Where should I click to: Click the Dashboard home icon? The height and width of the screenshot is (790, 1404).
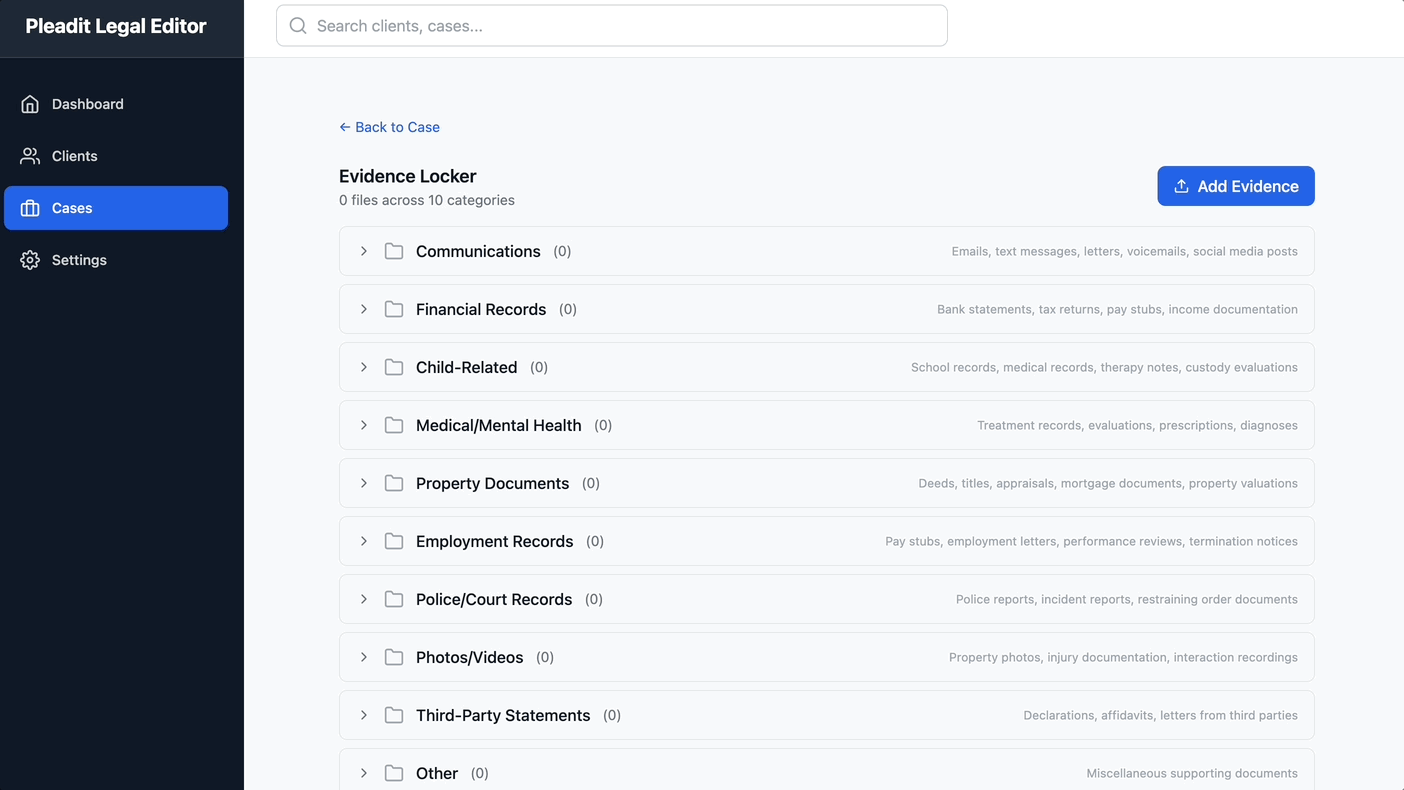pyautogui.click(x=30, y=103)
